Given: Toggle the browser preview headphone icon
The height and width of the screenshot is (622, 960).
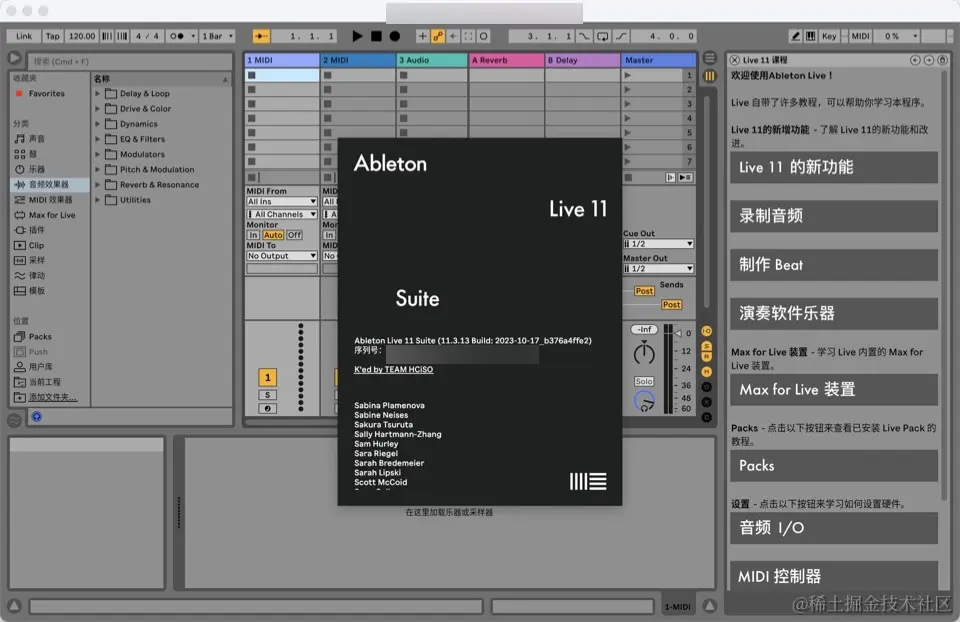Looking at the screenshot, I should (37, 417).
